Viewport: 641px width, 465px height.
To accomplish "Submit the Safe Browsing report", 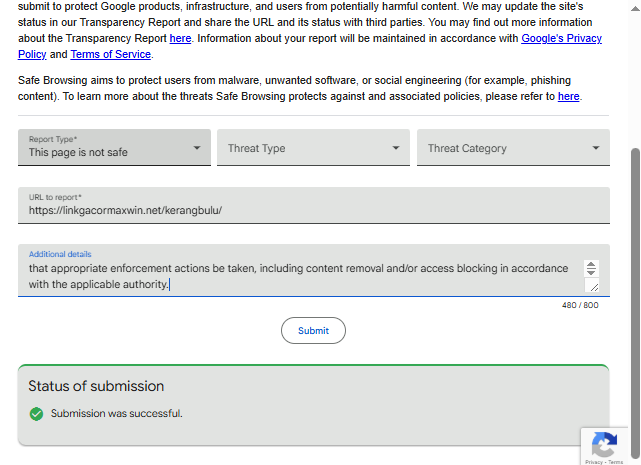I will [313, 330].
